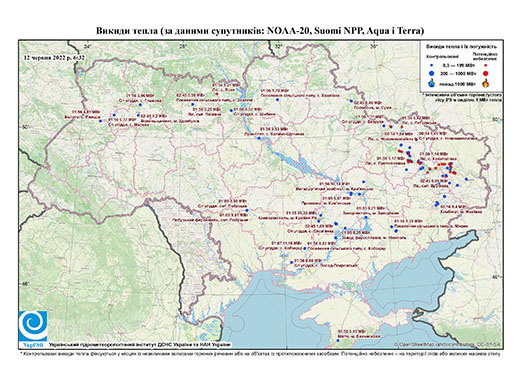The width and height of the screenshot is (520, 368).
Task: Click the понад 1000 МВт legend label
Action: [459, 83]
